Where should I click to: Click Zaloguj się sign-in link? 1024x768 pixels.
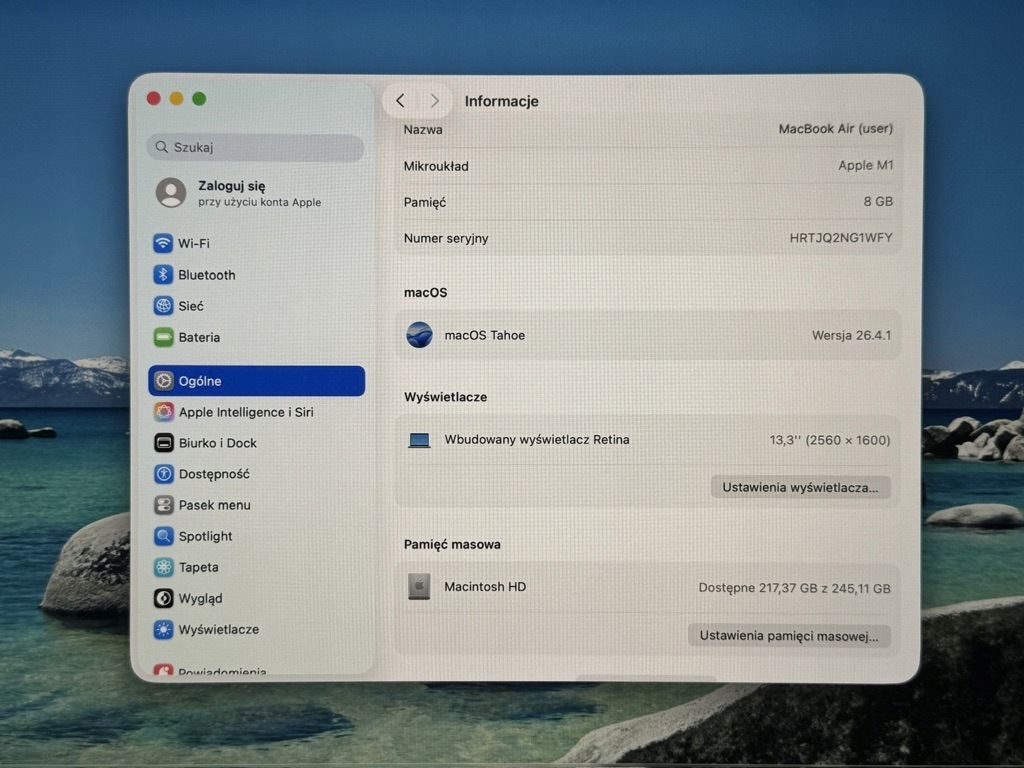[x=232, y=186]
